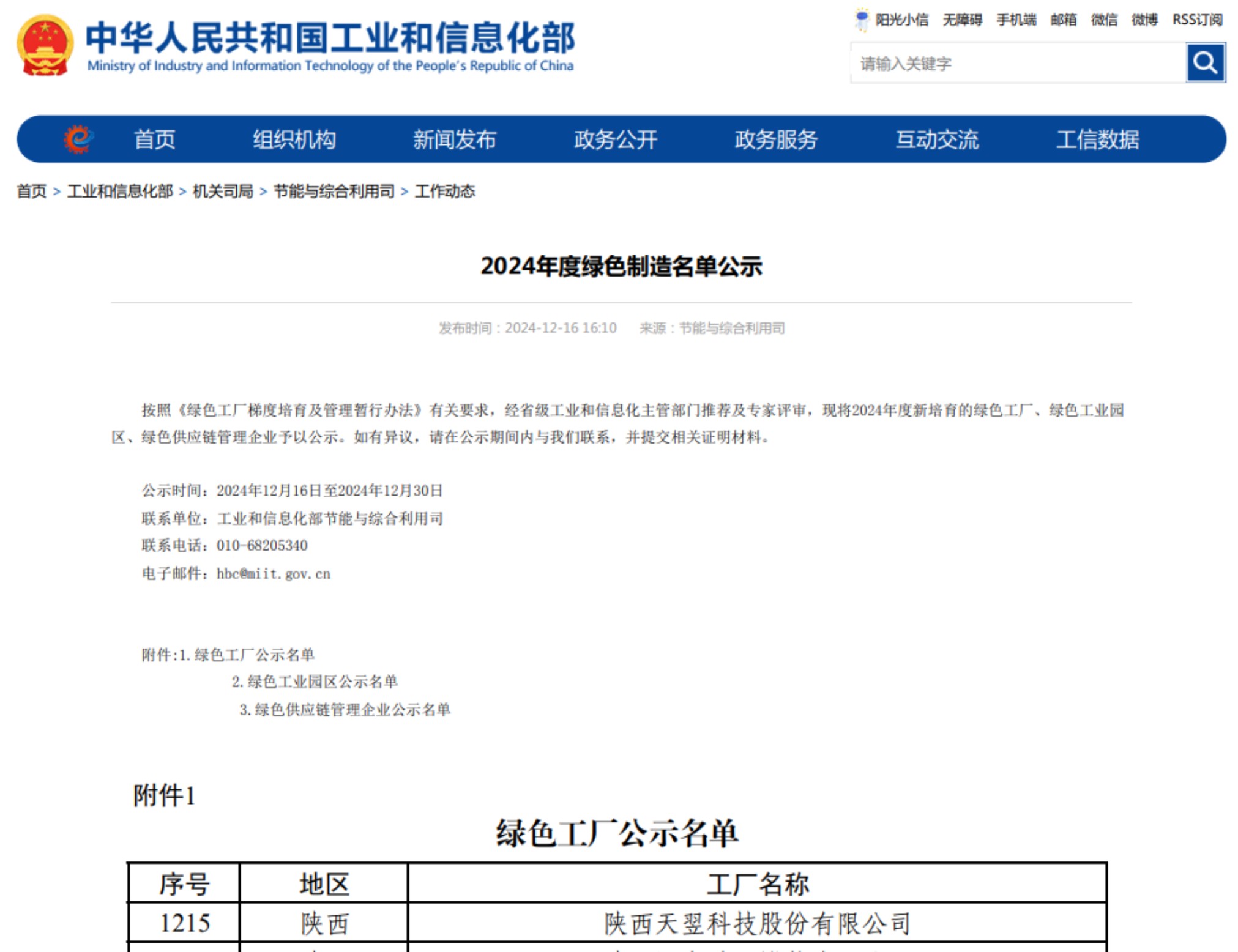Select the 首页 navigation tab
1238x952 pixels.
coord(155,139)
